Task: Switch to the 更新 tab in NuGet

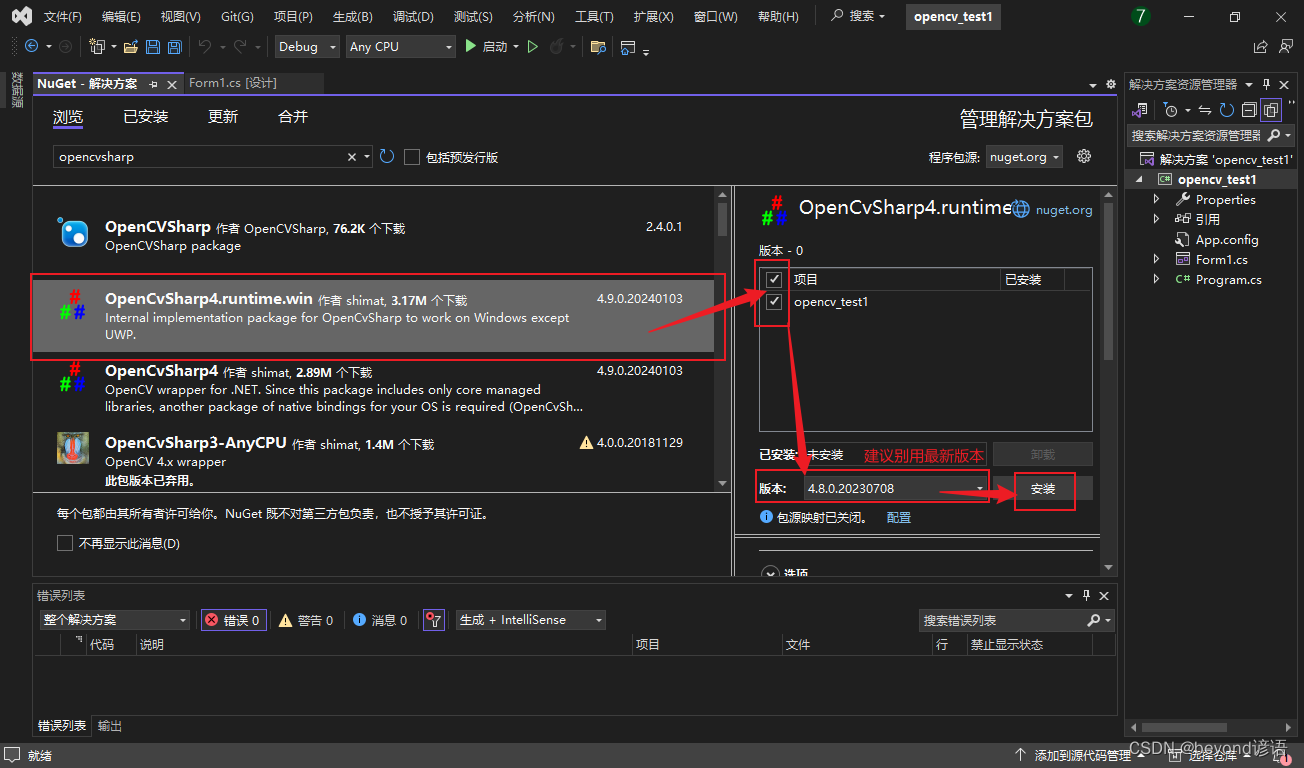Action: click(x=223, y=117)
